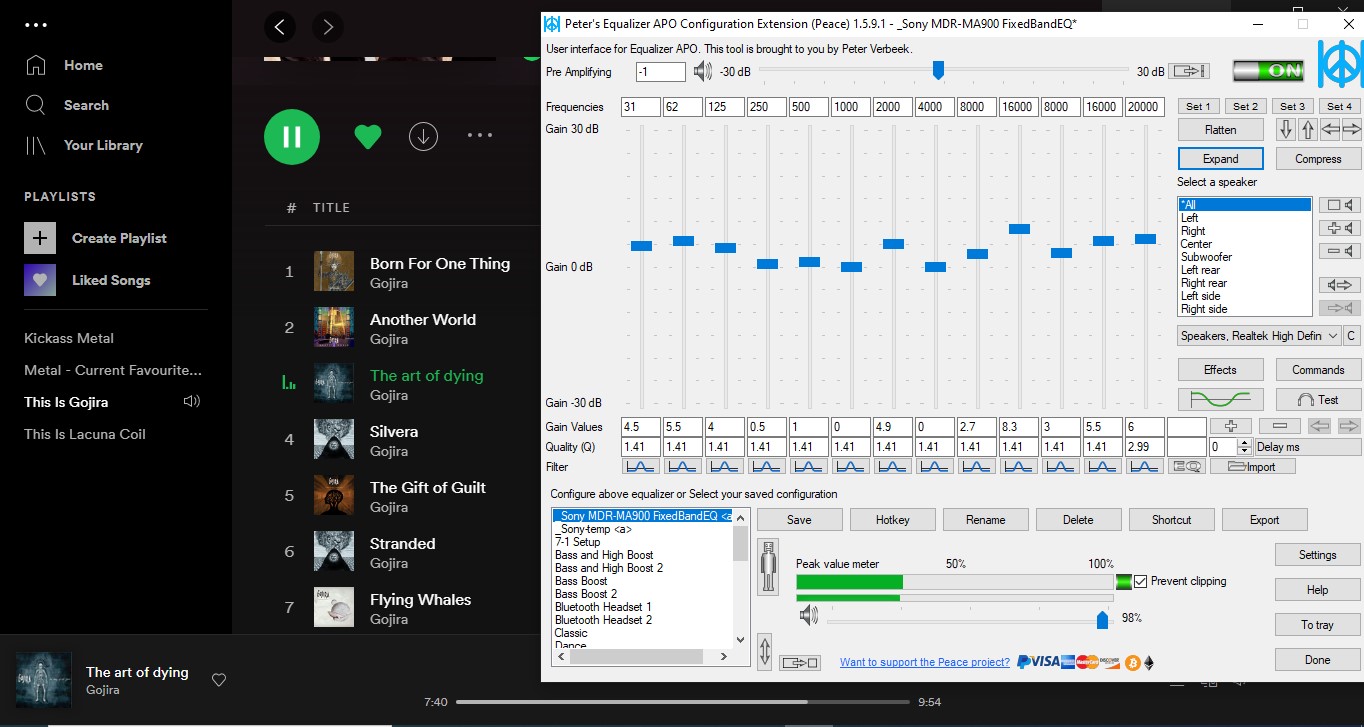Change filter type of the 31 Hz band
Viewport: 1364px width, 727px height.
(x=641, y=466)
